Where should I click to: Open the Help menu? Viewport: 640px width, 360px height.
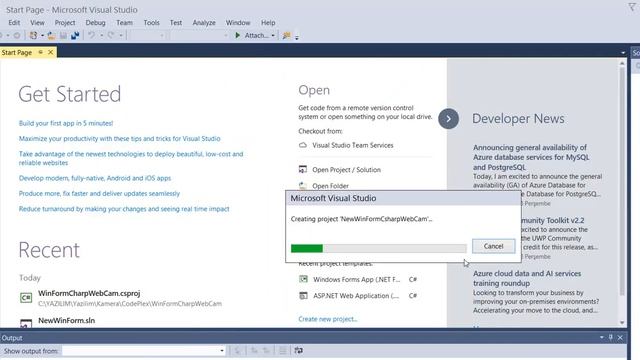point(268,23)
